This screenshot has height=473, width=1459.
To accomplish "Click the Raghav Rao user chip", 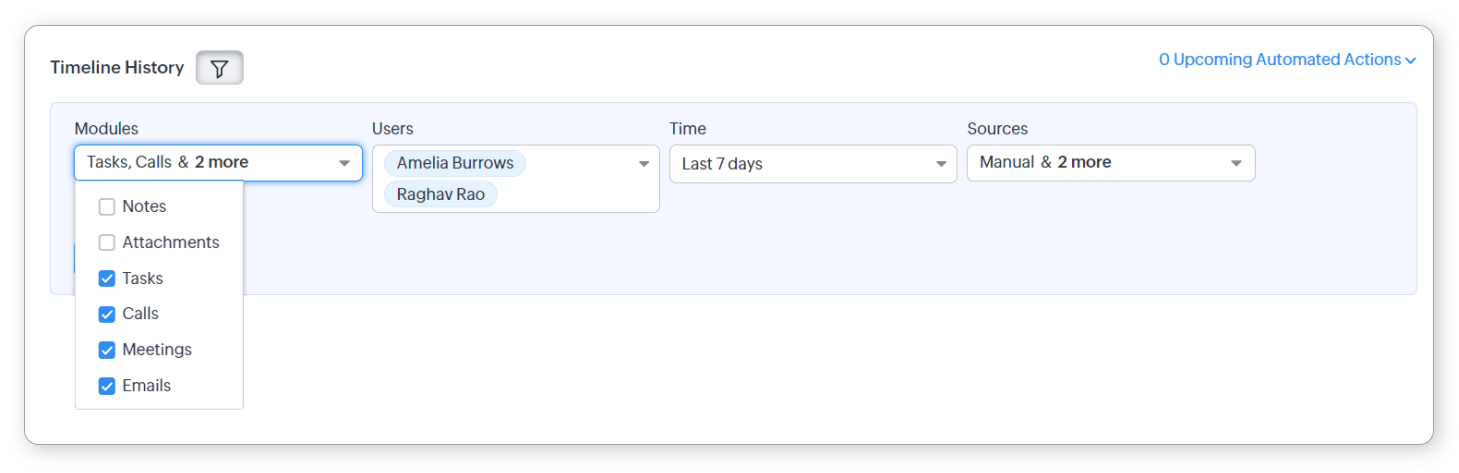I will point(441,194).
